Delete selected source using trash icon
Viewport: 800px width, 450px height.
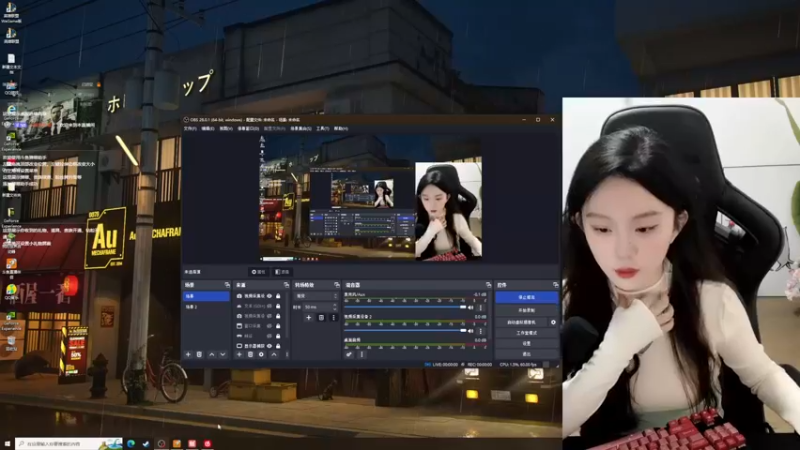[x=251, y=354]
